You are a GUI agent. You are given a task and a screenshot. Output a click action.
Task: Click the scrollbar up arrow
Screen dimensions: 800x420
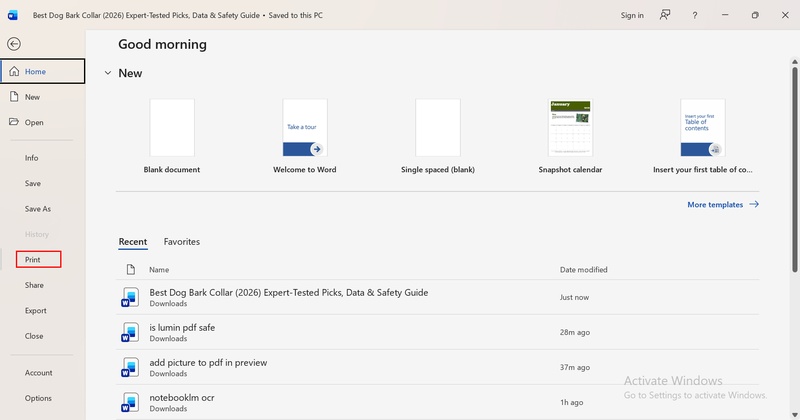(x=794, y=62)
